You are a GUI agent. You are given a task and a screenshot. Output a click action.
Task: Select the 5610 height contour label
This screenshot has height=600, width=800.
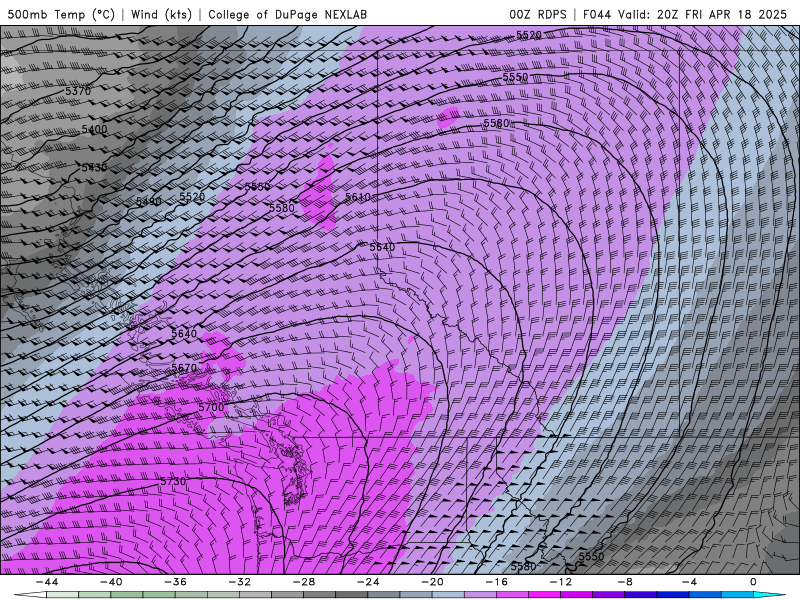(358, 196)
